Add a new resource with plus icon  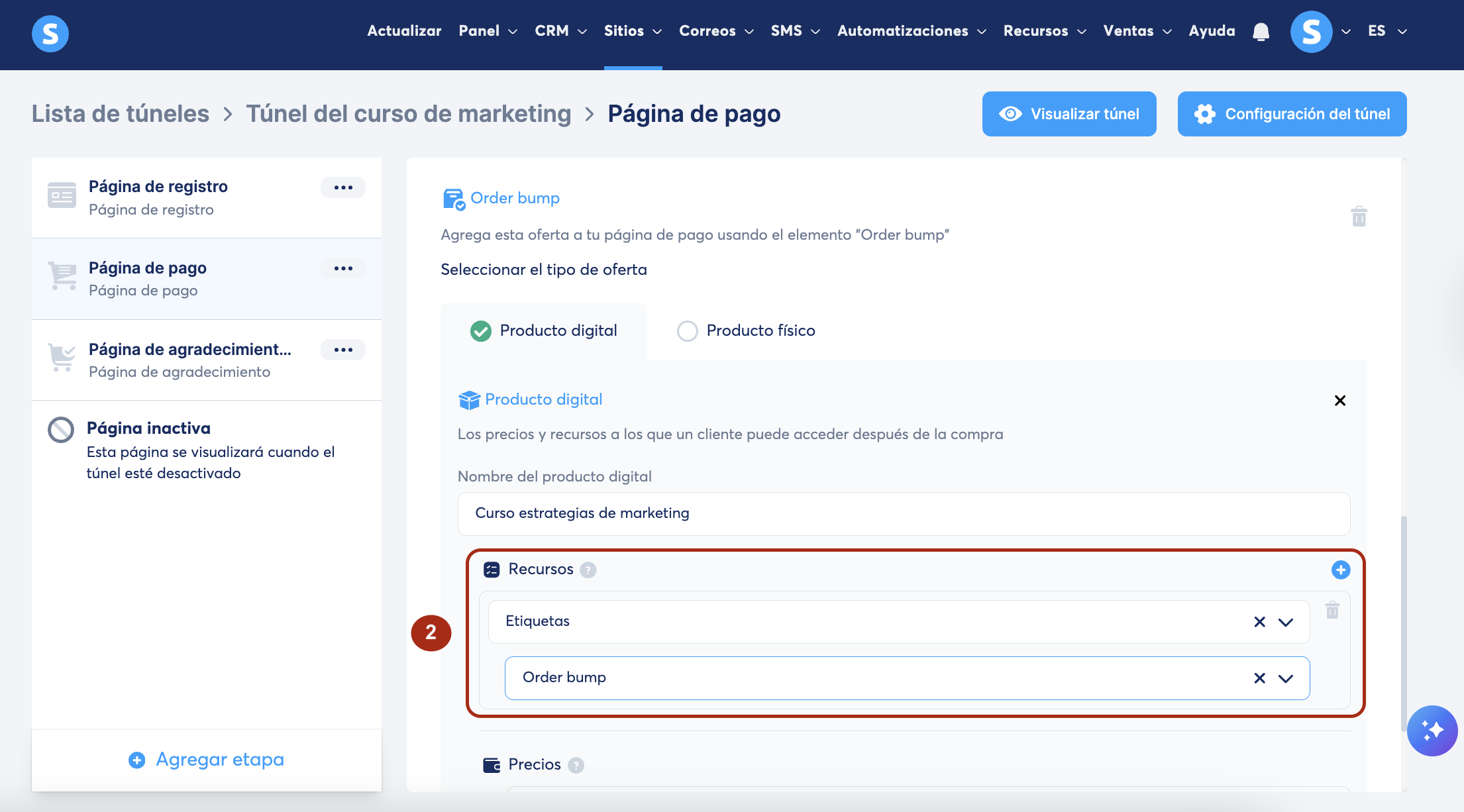(1340, 570)
